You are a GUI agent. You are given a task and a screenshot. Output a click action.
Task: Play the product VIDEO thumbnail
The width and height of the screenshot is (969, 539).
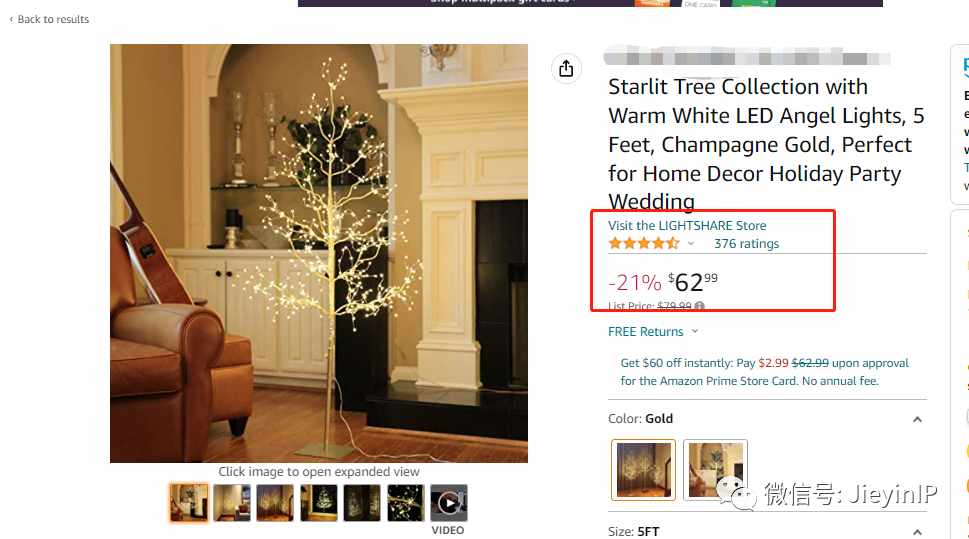(449, 503)
